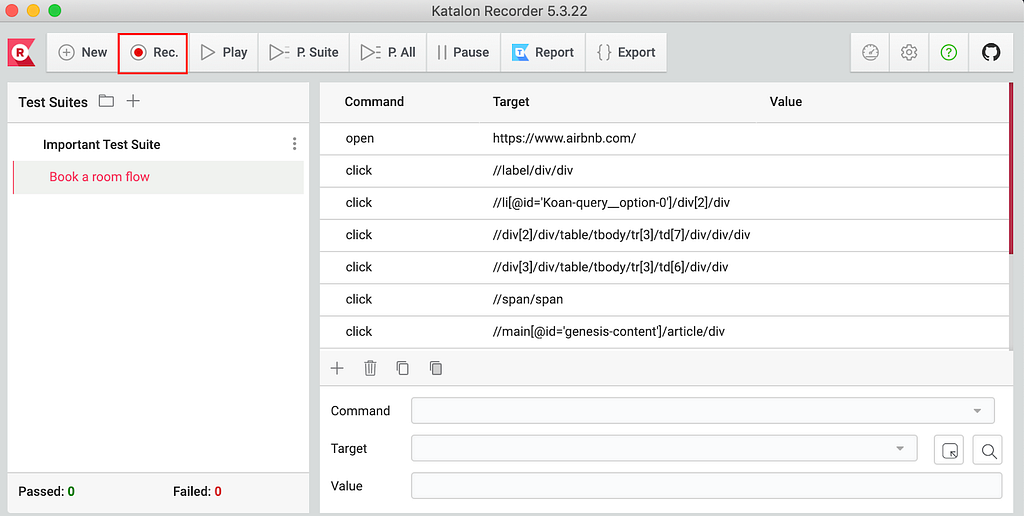Image resolution: width=1024 pixels, height=516 pixels.
Task: Click the Katalon Recorder logo icon
Action: click(21, 52)
